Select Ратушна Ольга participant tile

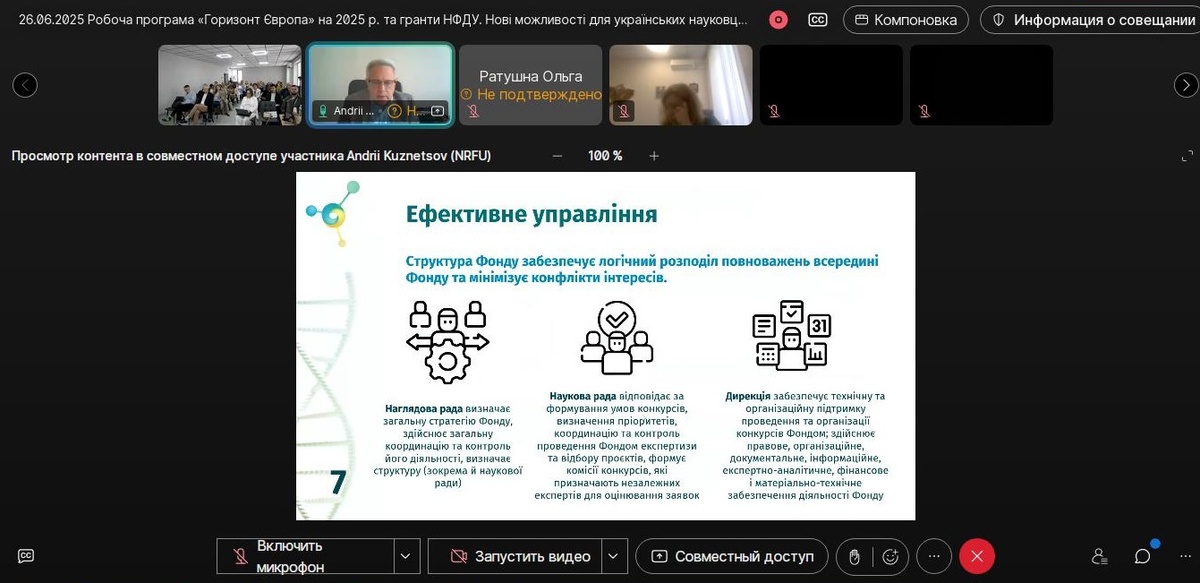click(x=530, y=85)
